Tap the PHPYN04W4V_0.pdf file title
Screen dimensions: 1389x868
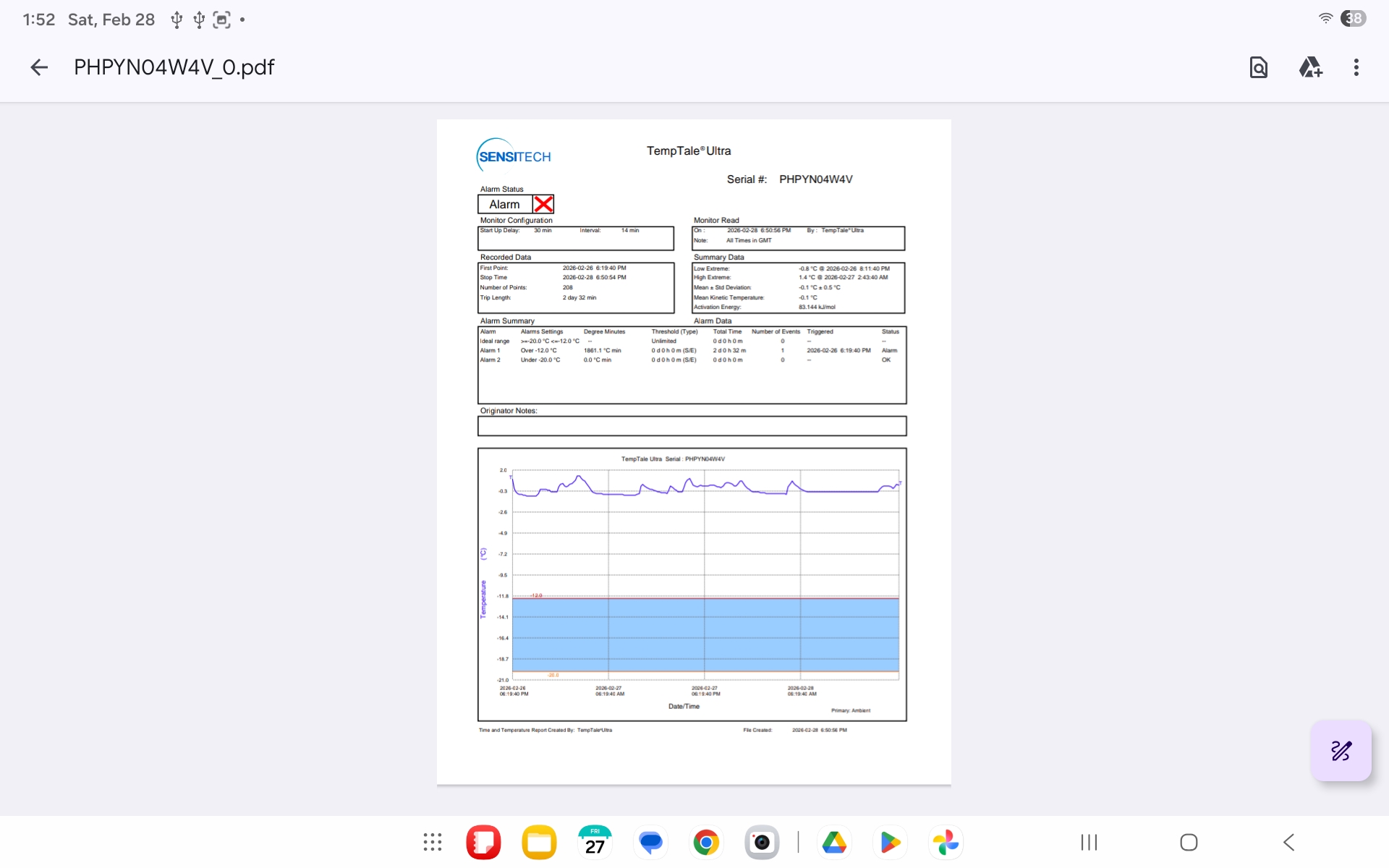click(x=174, y=67)
